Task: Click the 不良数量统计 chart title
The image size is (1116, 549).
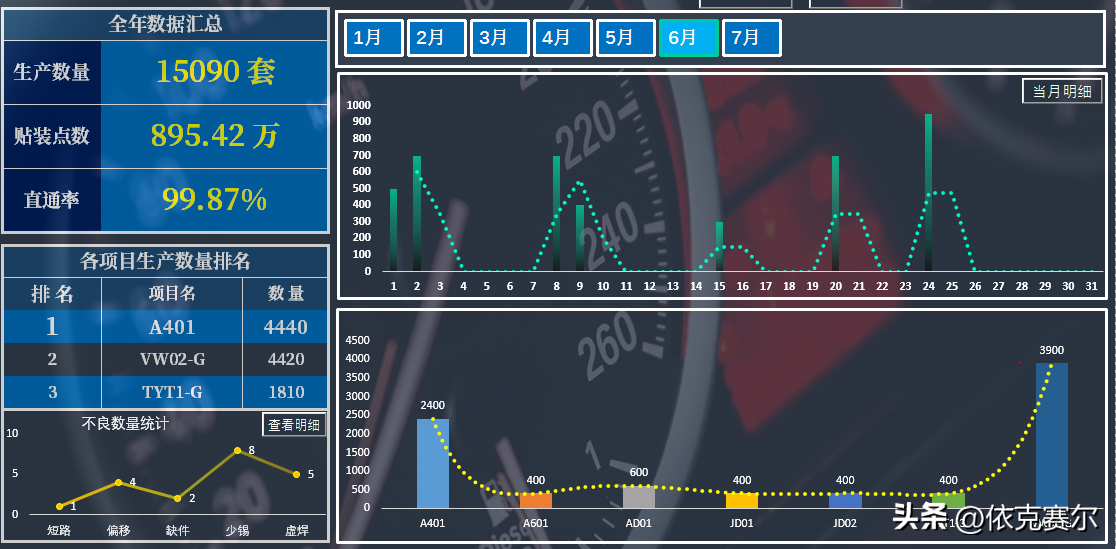Action: (x=125, y=424)
